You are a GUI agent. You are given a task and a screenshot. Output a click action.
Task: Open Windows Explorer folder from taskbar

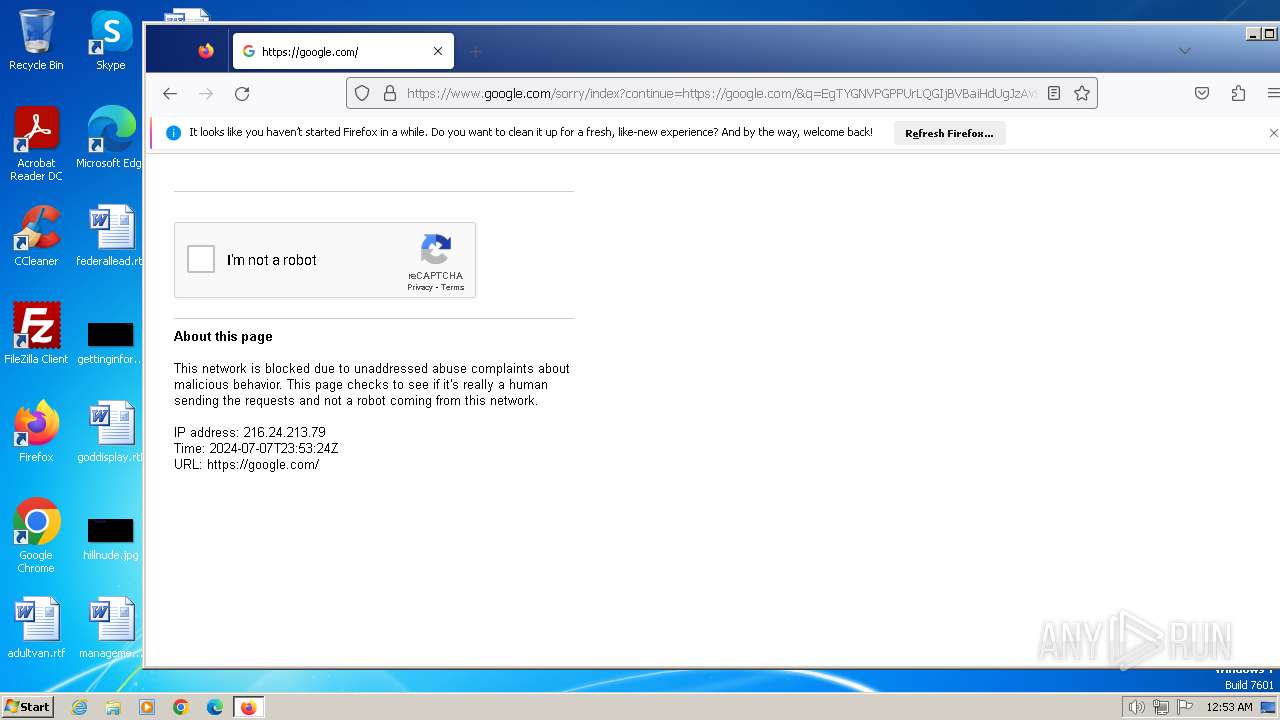(113, 707)
